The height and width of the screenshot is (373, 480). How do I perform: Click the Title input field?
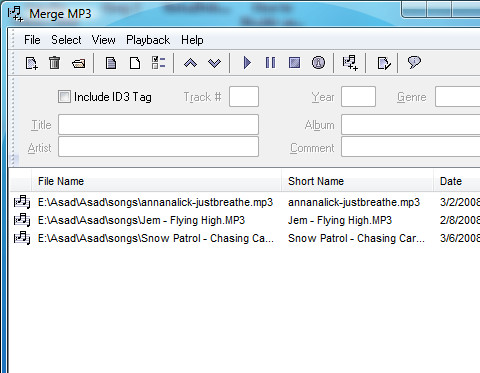click(x=158, y=124)
